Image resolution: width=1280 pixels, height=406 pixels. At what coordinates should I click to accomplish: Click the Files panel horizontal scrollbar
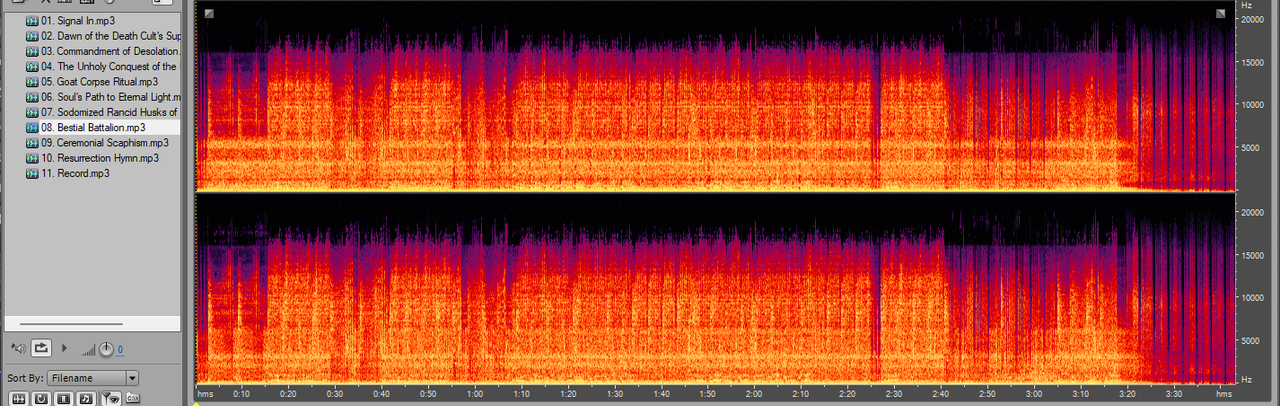pyautogui.click(x=70, y=324)
